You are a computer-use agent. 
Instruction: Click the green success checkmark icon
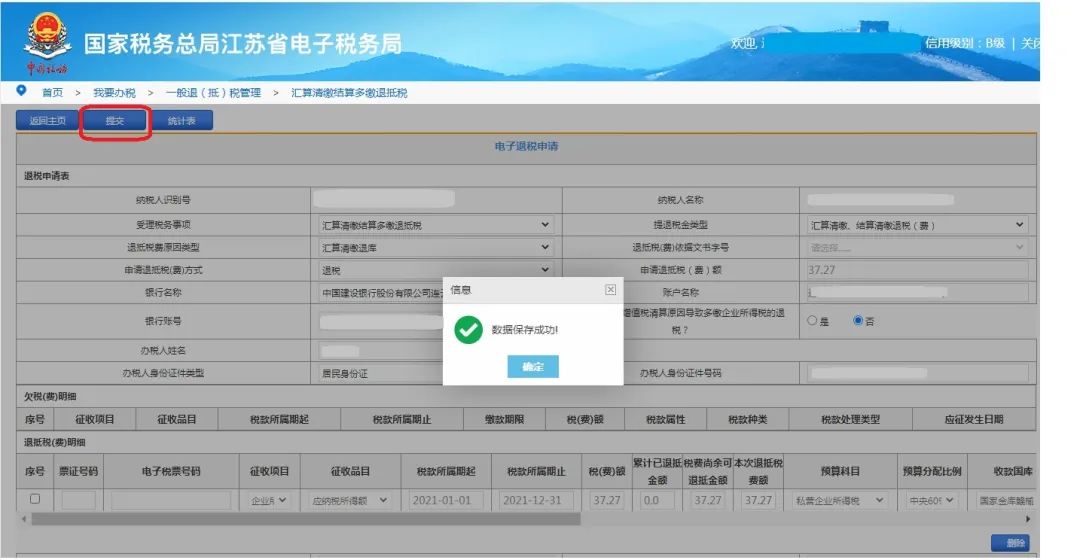[x=468, y=330]
